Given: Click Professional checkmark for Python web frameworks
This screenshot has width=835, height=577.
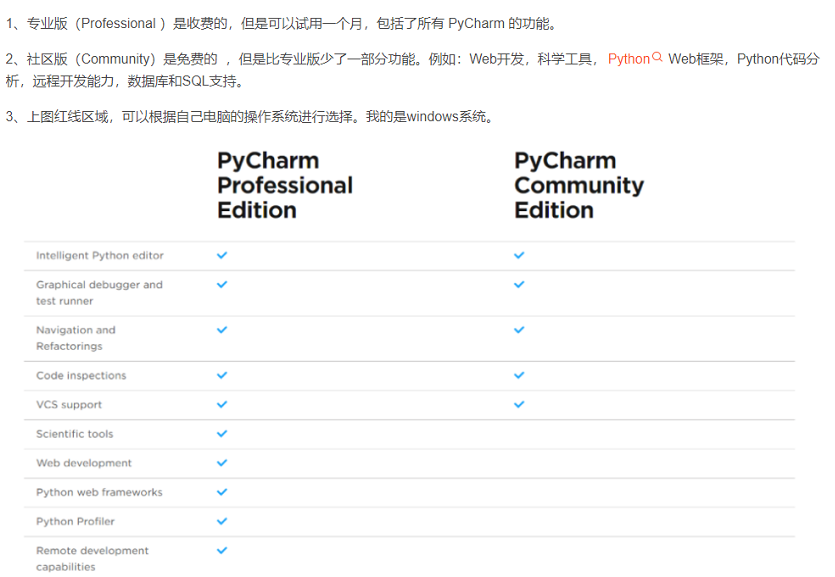Looking at the screenshot, I should point(222,492).
